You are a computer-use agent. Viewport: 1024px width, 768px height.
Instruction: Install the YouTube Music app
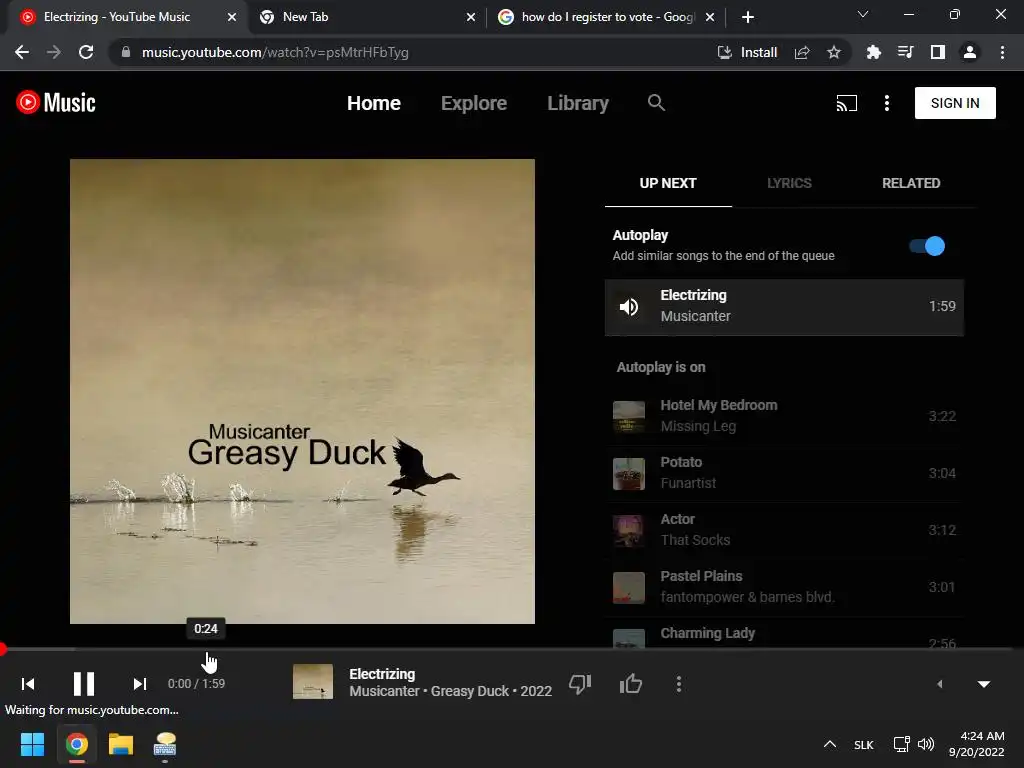pyautogui.click(x=747, y=52)
